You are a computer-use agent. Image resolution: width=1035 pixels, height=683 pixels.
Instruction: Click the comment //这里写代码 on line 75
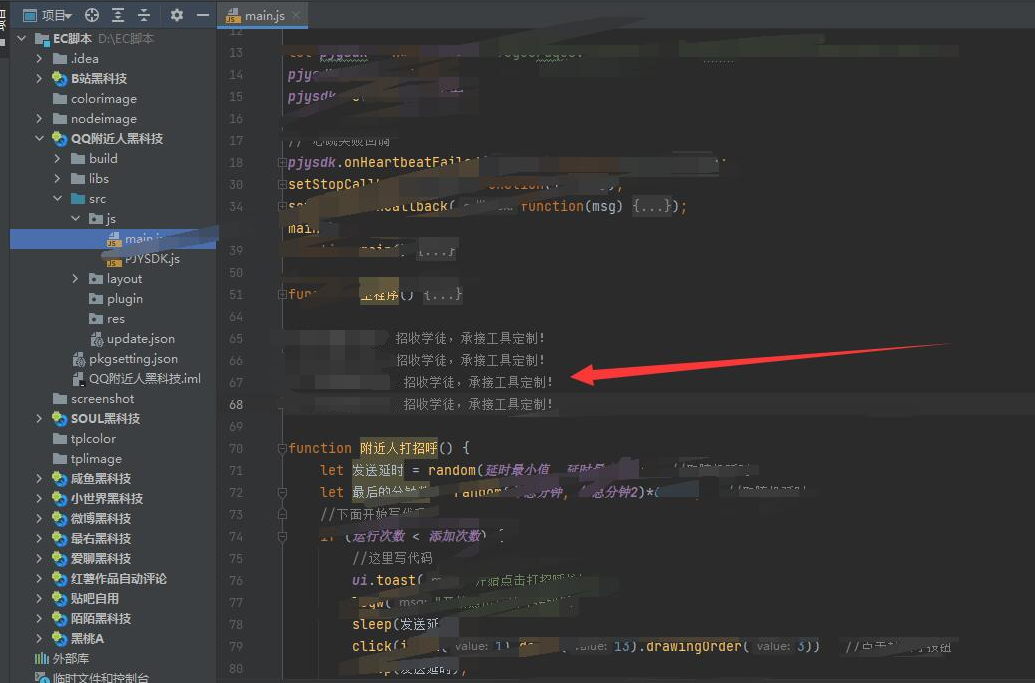[392, 558]
